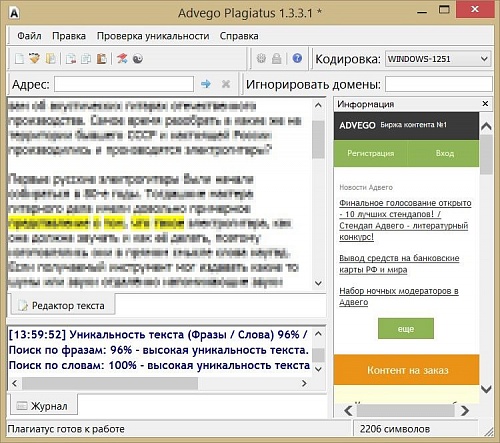Click the yin-yang deep check icon
The height and width of the screenshot is (443, 500).
click(138, 59)
